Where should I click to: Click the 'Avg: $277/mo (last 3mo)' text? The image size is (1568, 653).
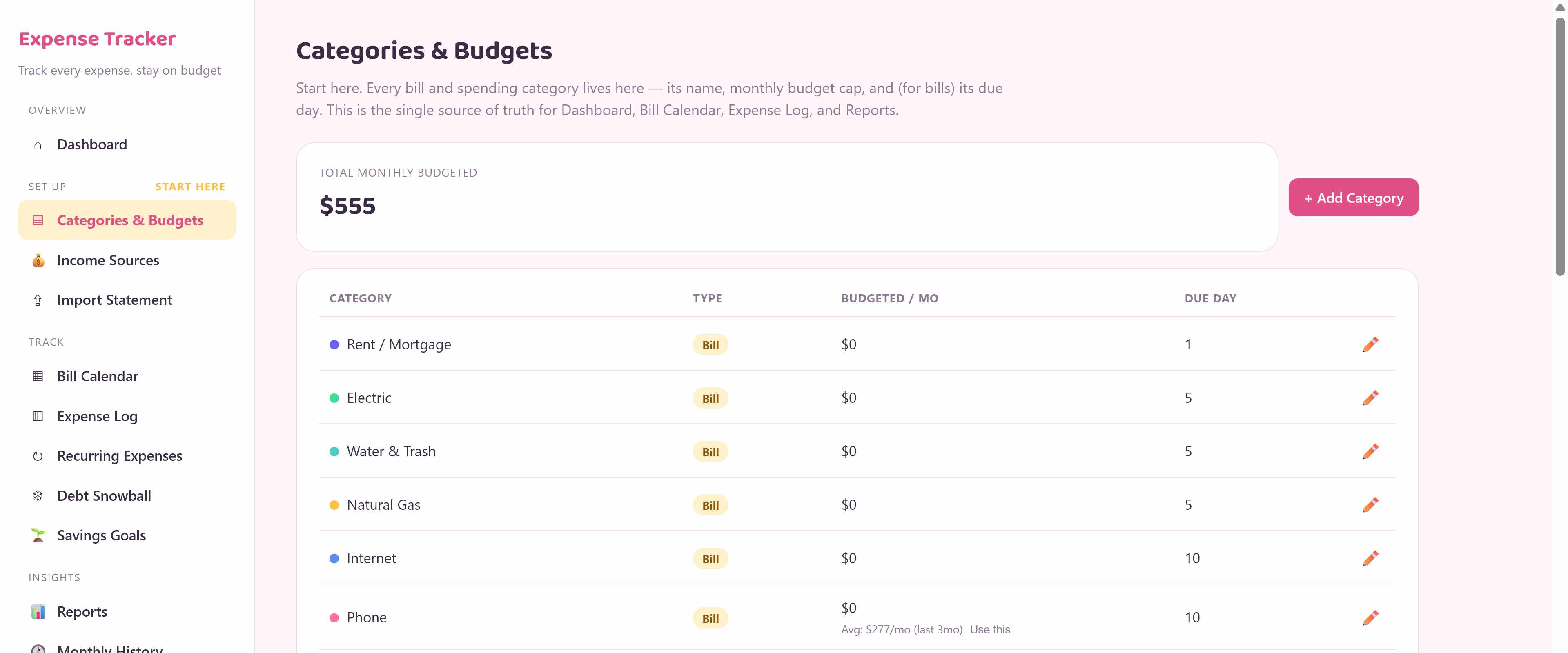click(902, 630)
